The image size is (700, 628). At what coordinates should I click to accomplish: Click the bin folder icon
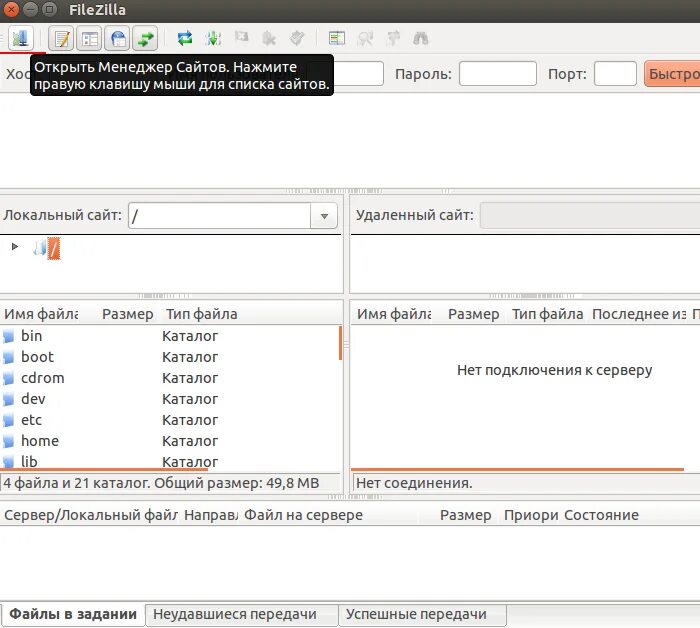click(8, 336)
